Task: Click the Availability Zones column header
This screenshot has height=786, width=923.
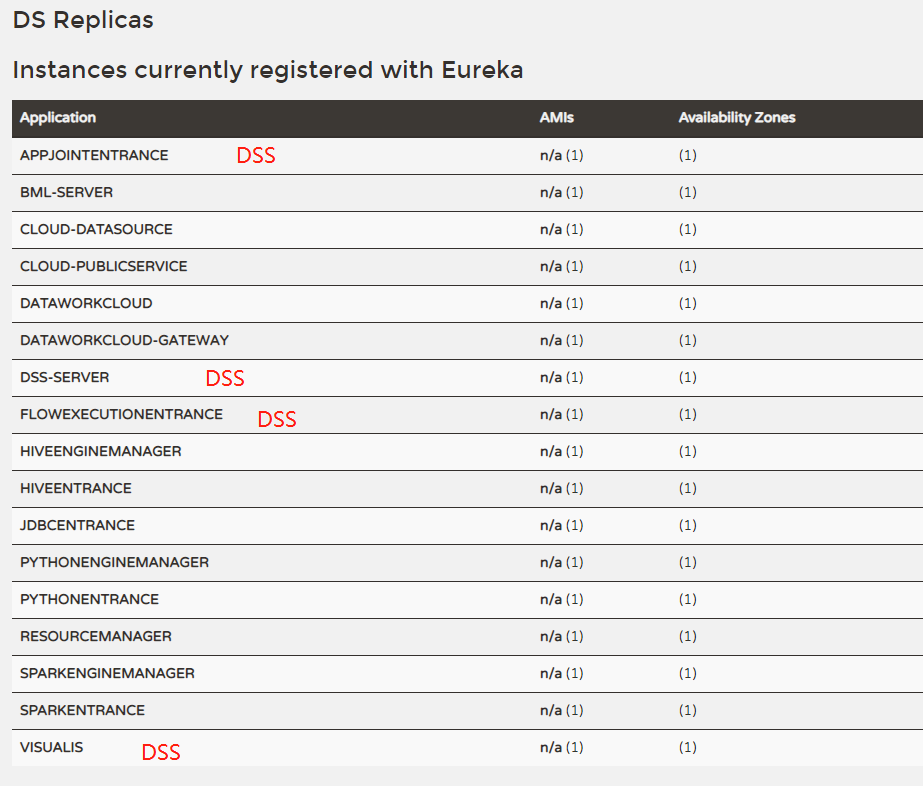Action: click(x=737, y=117)
